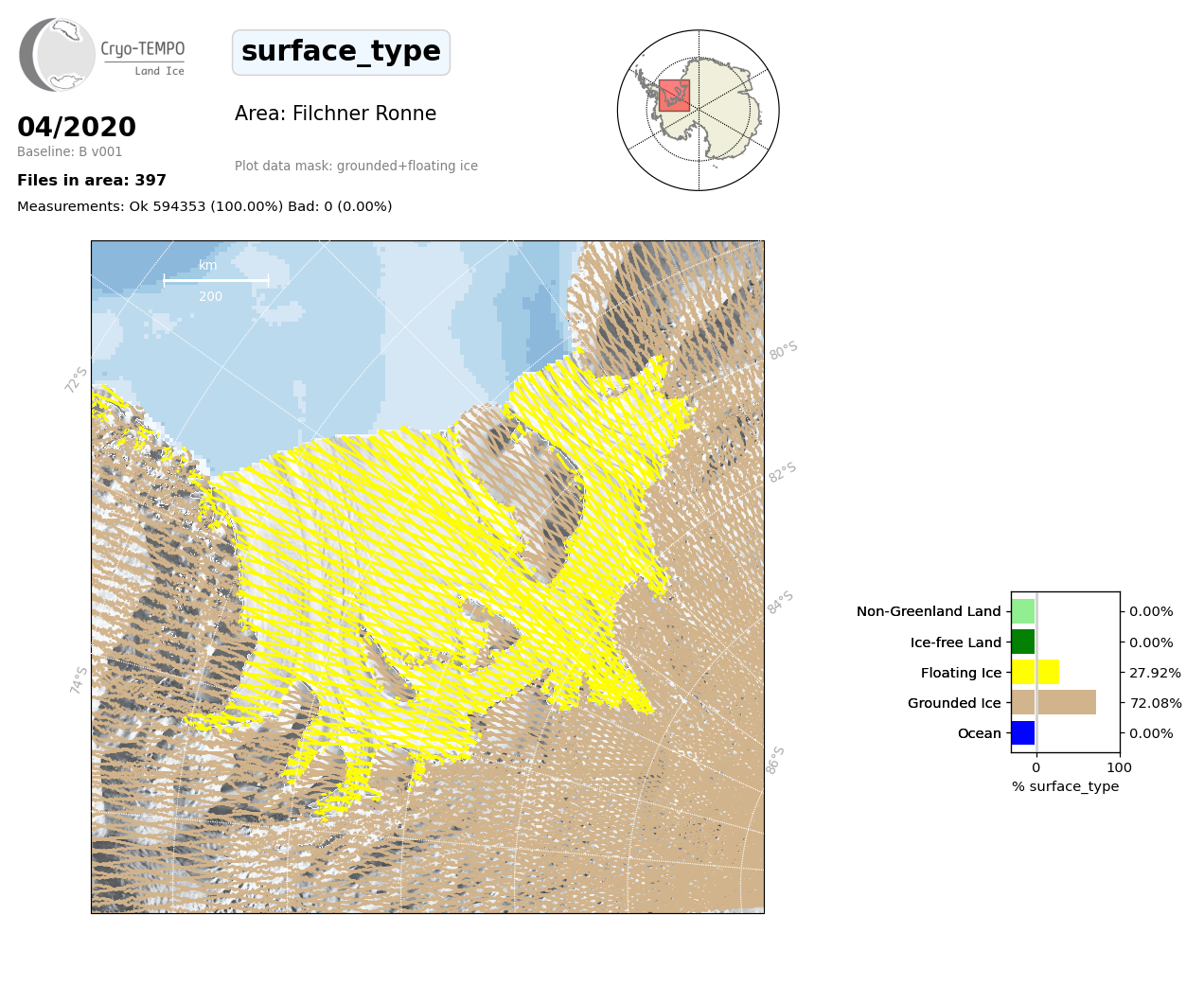Click the 27.92% percentage value
The width and height of the screenshot is (1204, 1003).
click(x=1156, y=673)
